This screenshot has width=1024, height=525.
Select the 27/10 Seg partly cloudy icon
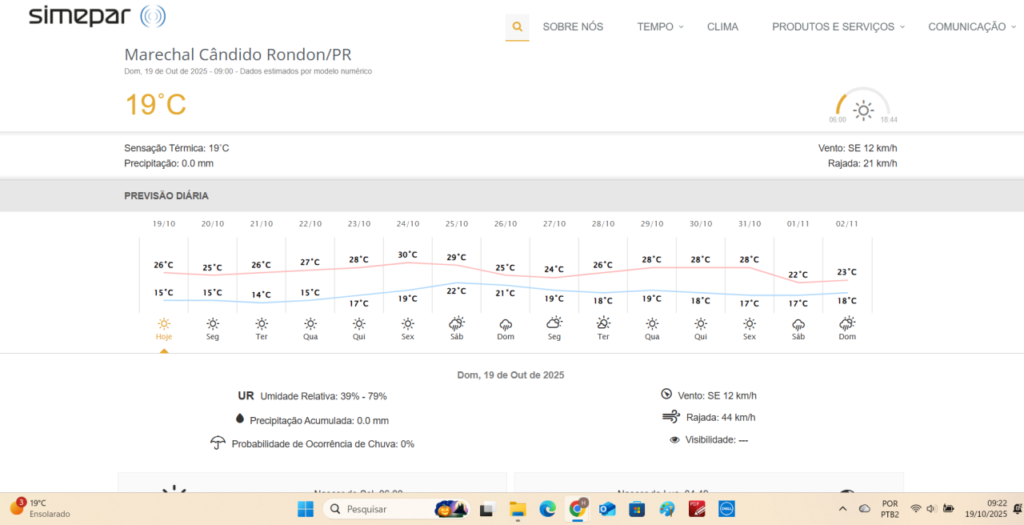coord(554,323)
